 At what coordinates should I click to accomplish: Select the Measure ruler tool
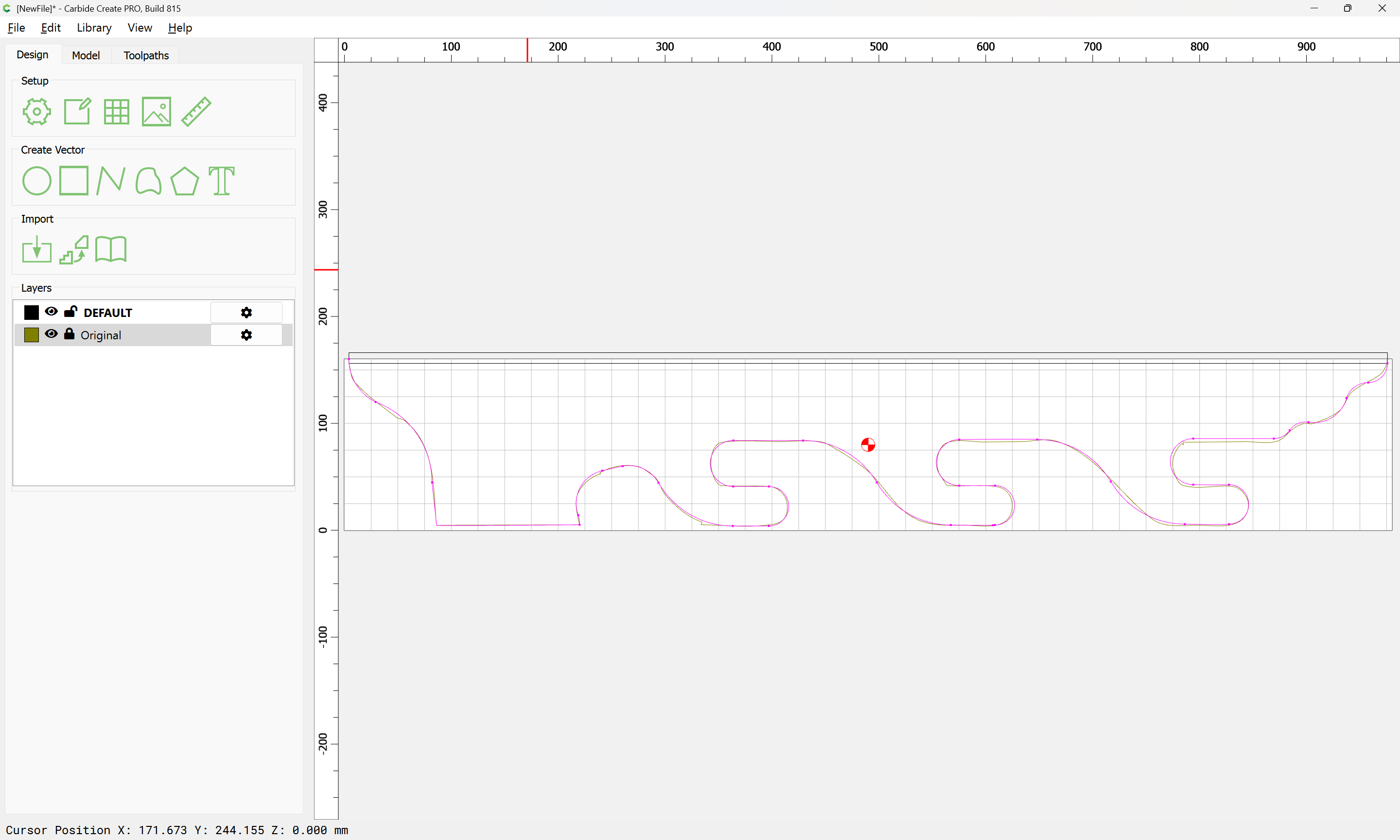(196, 111)
